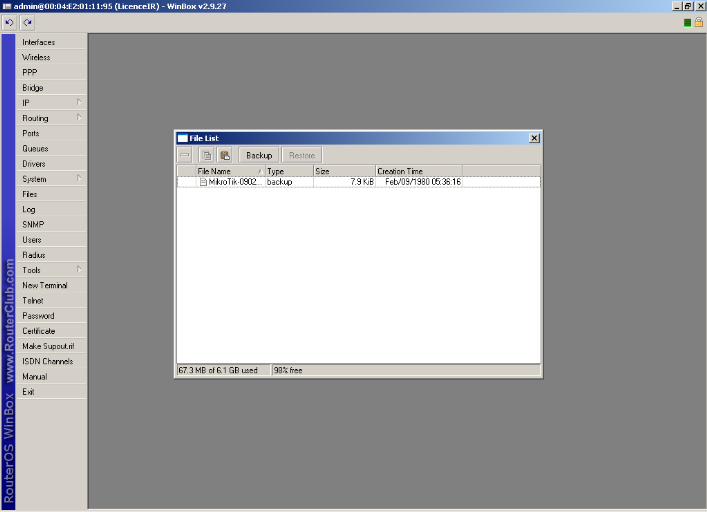The height and width of the screenshot is (512, 707).
Task: Sort by File Name column header
Action: tap(230, 171)
